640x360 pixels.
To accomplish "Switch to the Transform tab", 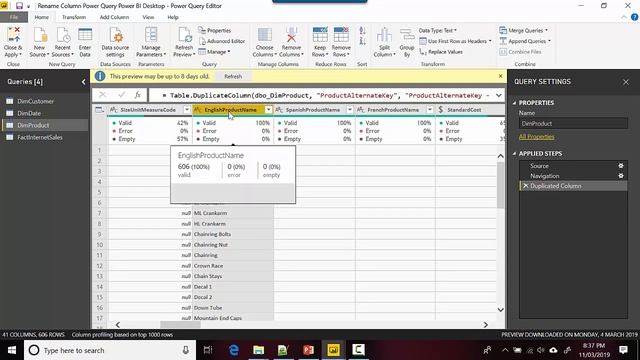I will pyautogui.click(x=74, y=17).
